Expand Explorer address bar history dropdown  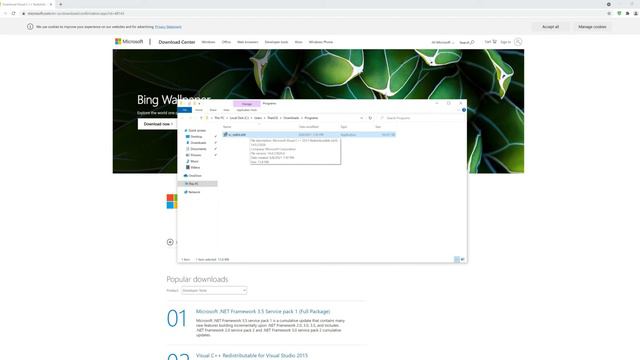coord(362,118)
